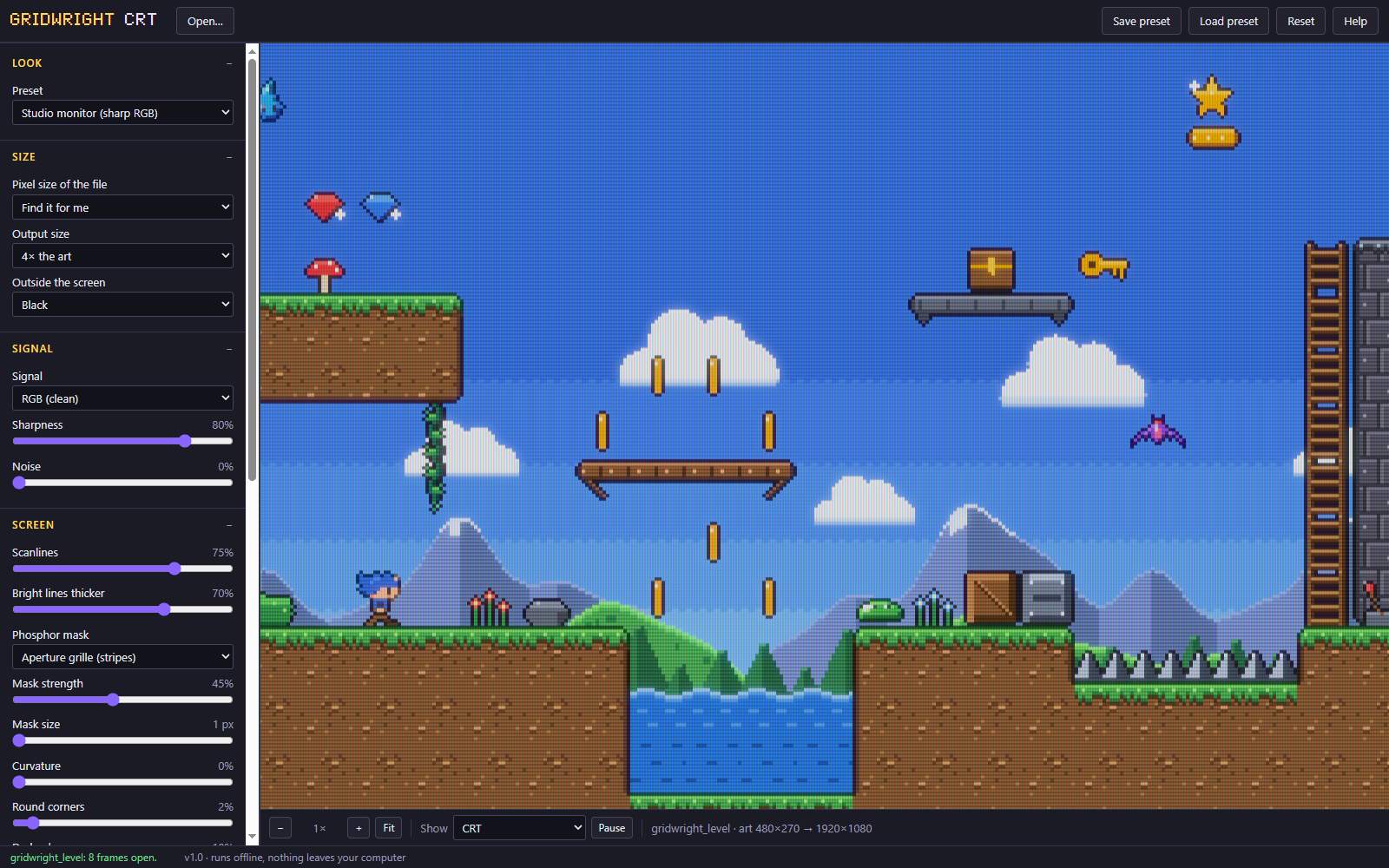The height and width of the screenshot is (868, 1389).
Task: Collapse the SCREEN section
Action: 229,525
